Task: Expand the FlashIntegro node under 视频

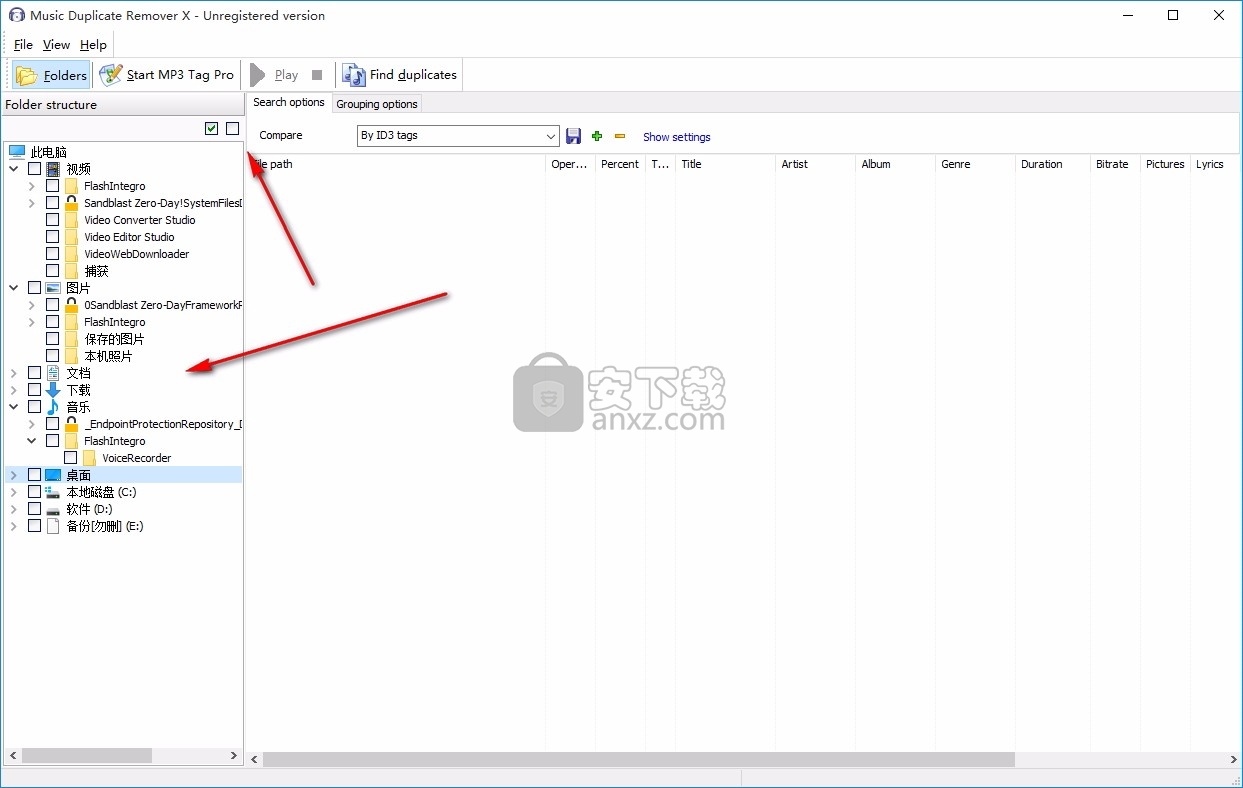Action: 32,186
